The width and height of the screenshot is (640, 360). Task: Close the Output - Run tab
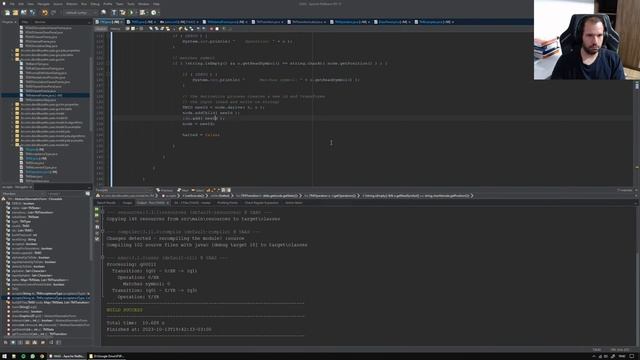click(168, 203)
